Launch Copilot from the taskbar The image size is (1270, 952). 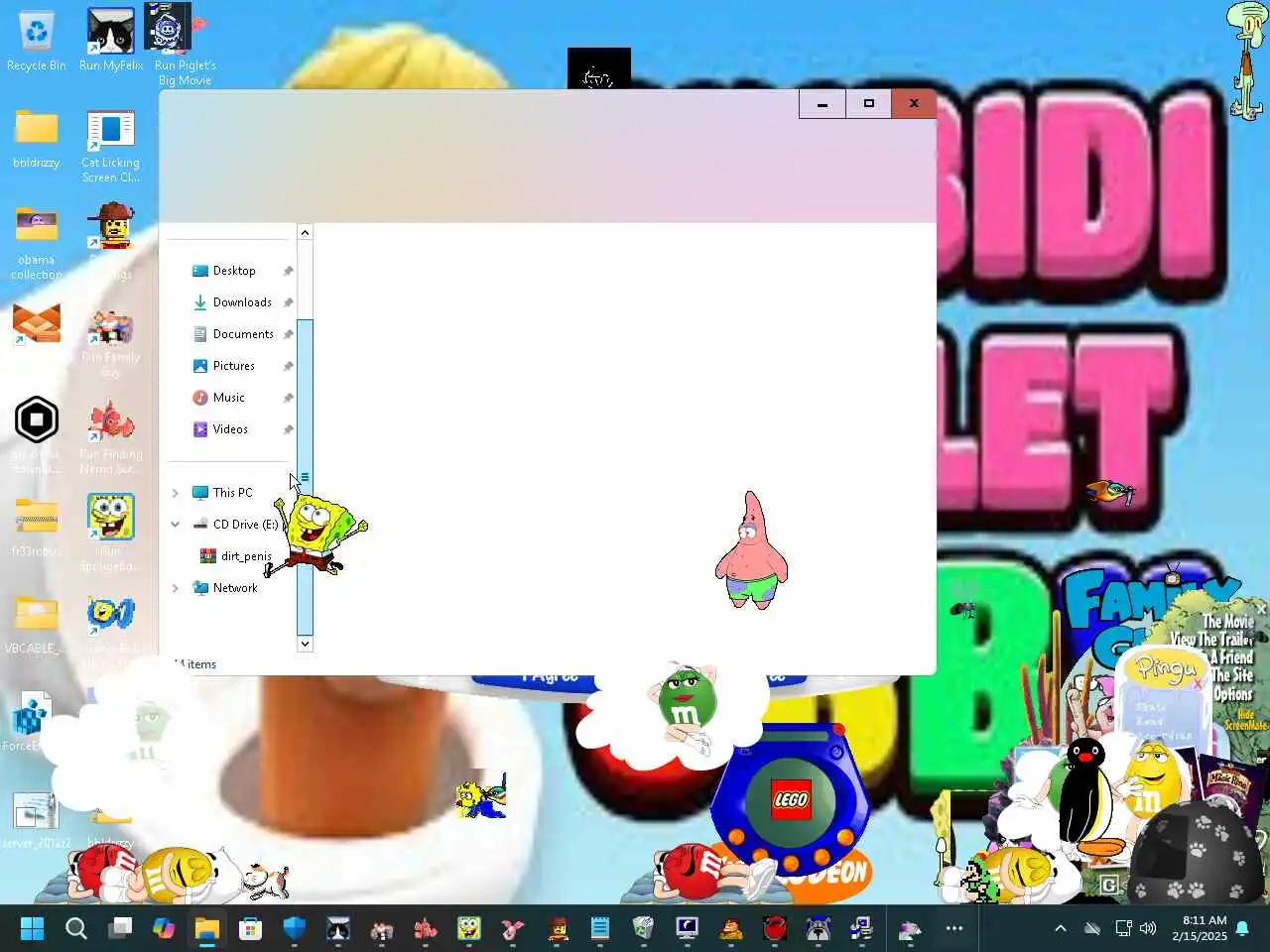point(164,928)
